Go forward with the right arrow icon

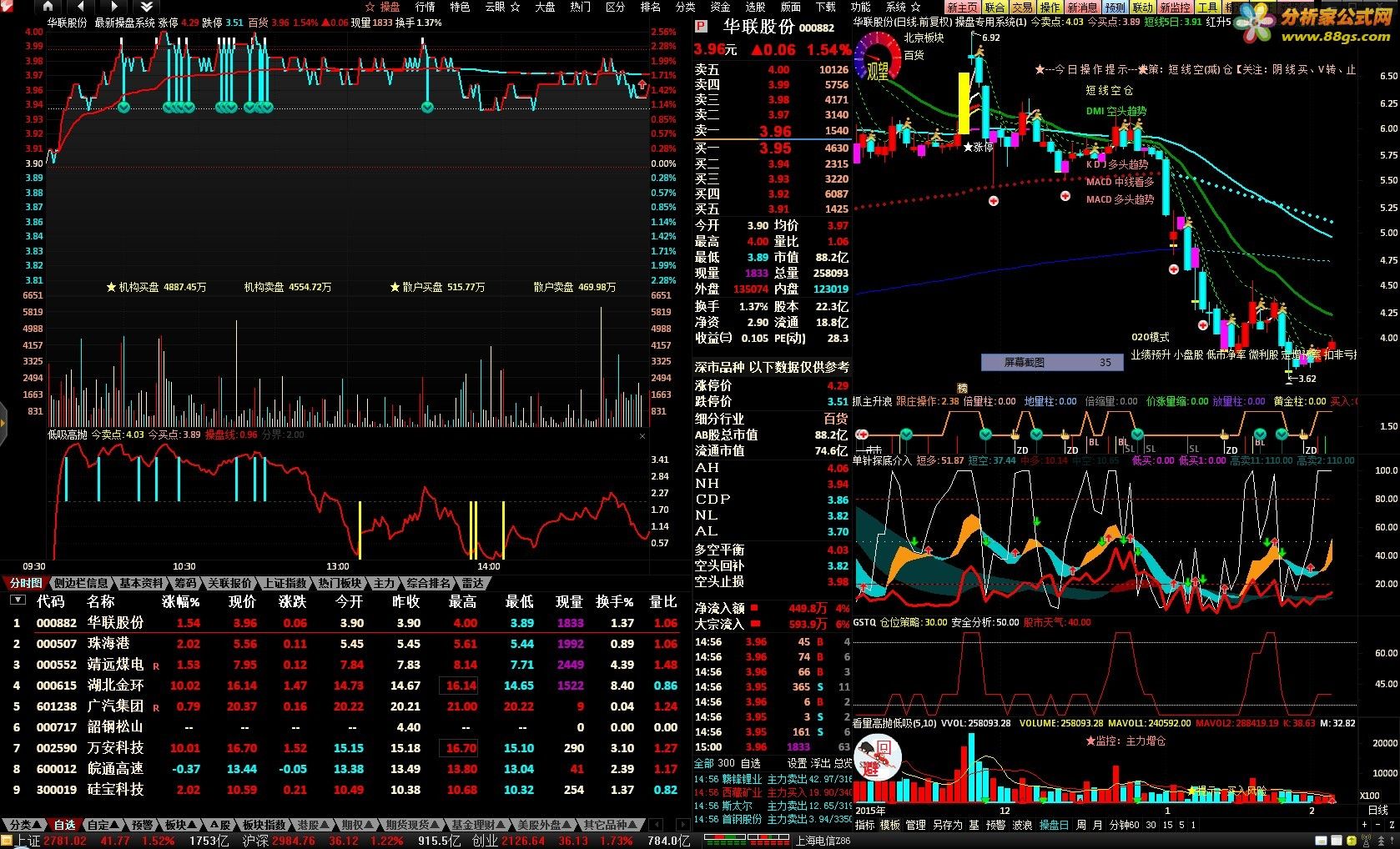113,6
